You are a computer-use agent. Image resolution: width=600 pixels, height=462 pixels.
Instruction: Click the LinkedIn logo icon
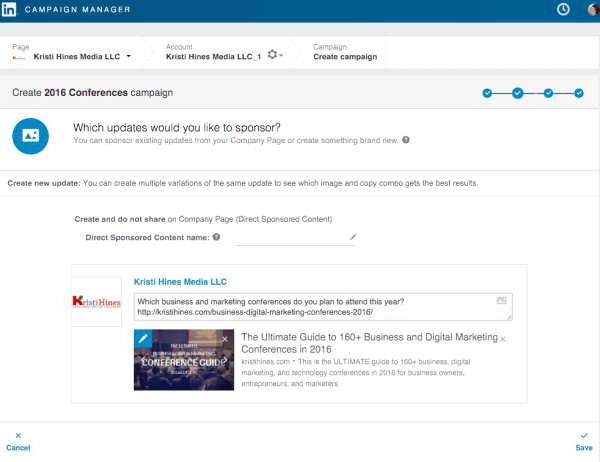pyautogui.click(x=9, y=9)
